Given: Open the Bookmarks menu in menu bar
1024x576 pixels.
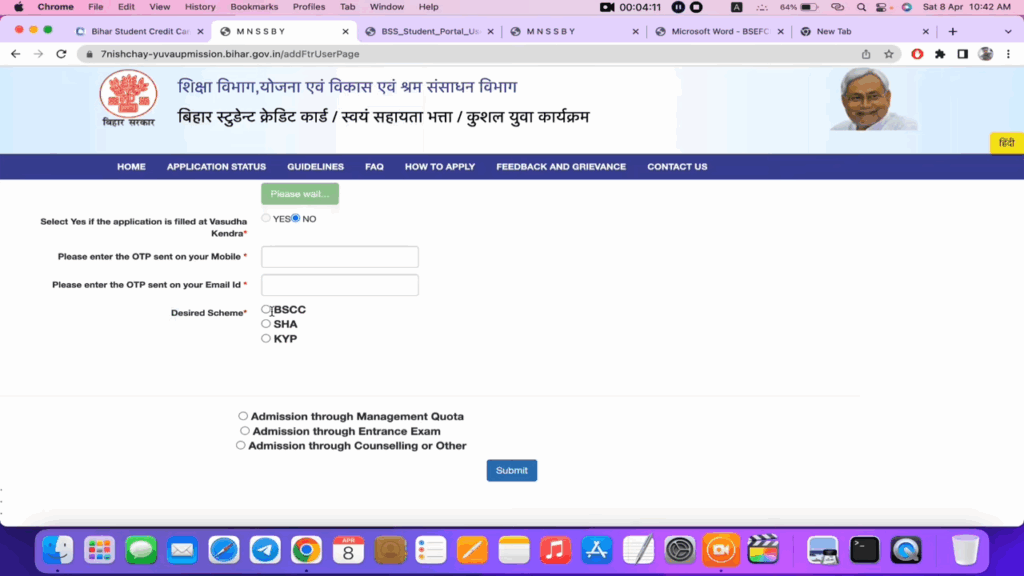Looking at the screenshot, I should (254, 7).
